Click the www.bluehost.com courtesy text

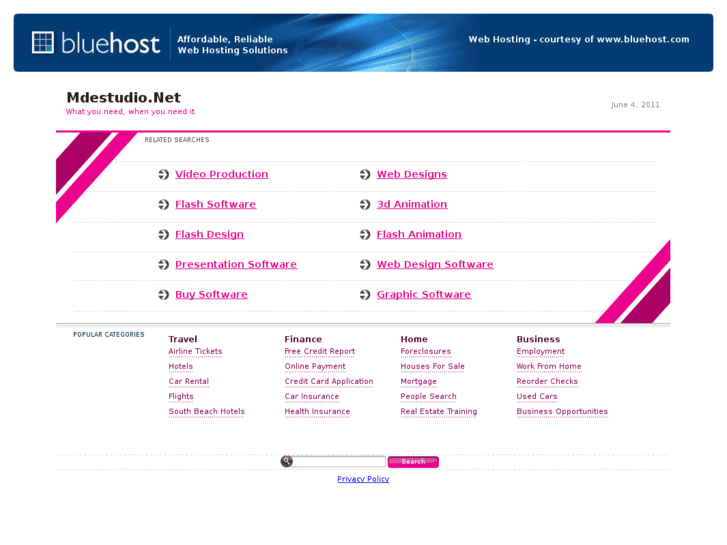pos(579,39)
